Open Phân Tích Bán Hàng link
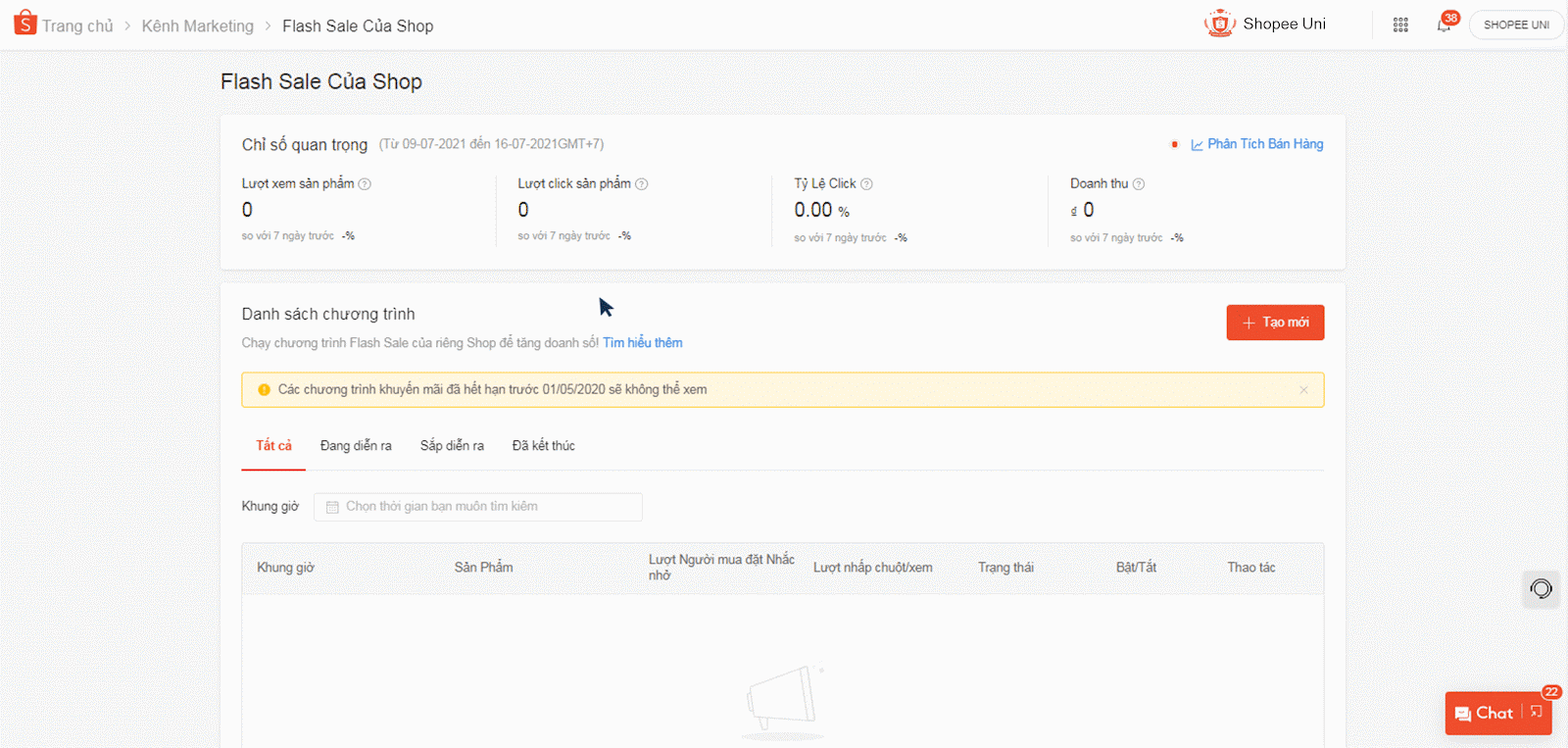 [x=1265, y=144]
